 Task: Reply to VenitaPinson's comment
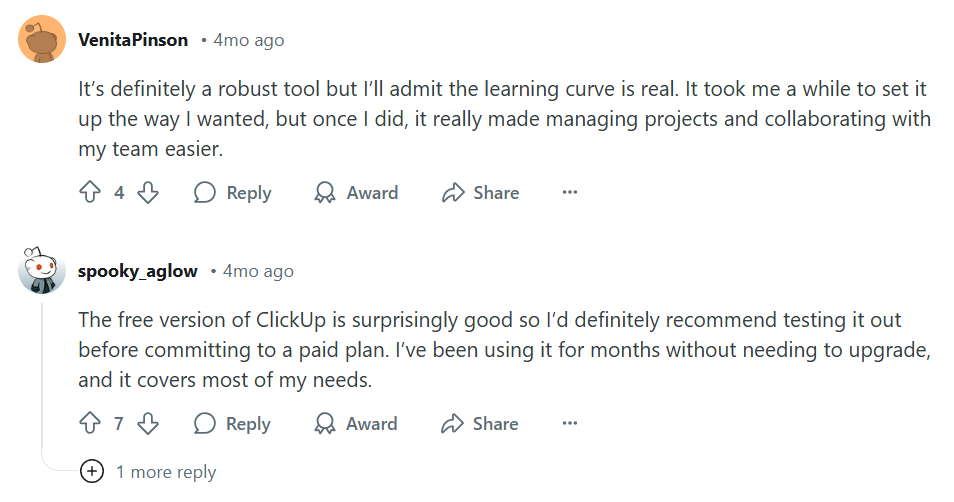tap(233, 193)
